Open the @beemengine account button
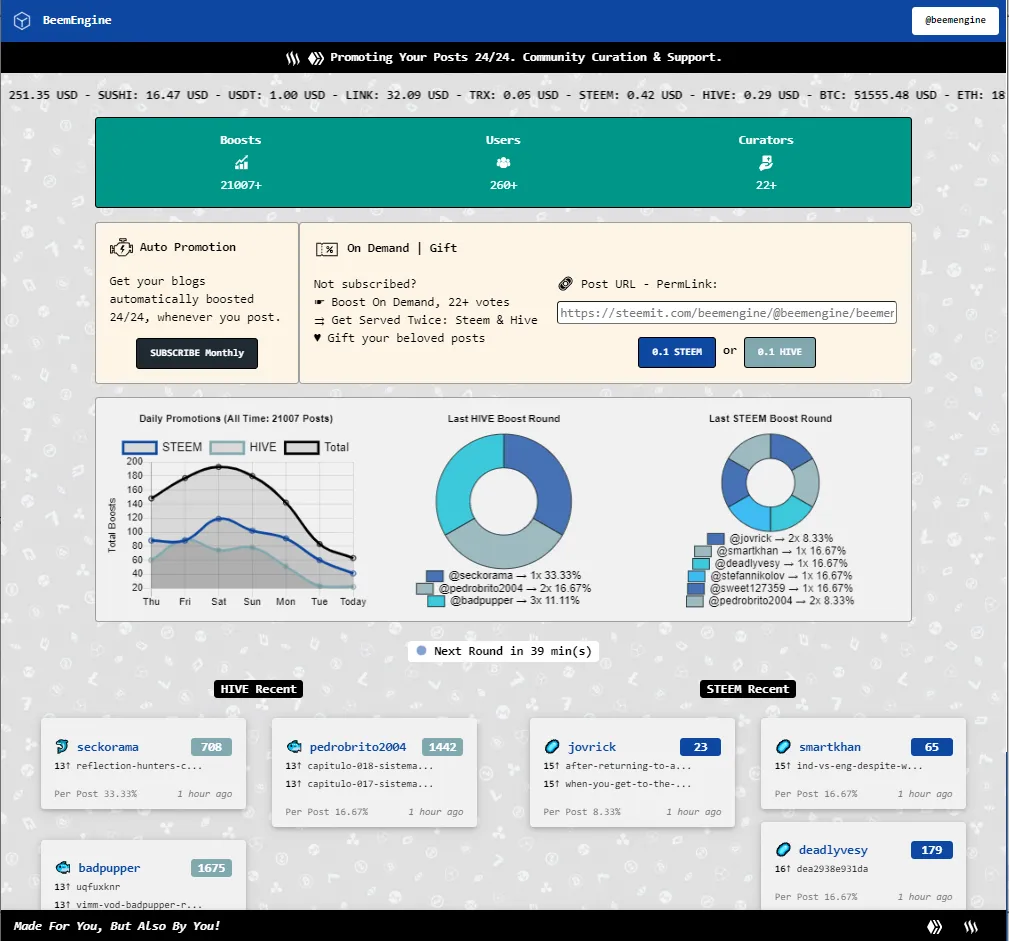The image size is (1009, 941). point(955,21)
